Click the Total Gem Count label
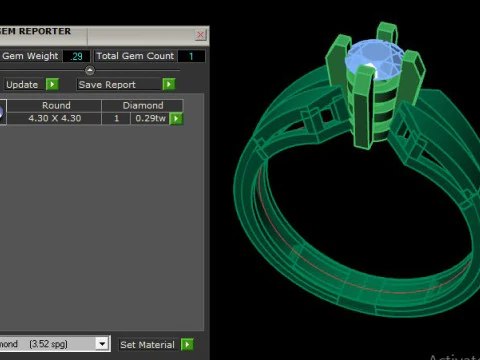This screenshot has width=480, height=360. coord(135,56)
